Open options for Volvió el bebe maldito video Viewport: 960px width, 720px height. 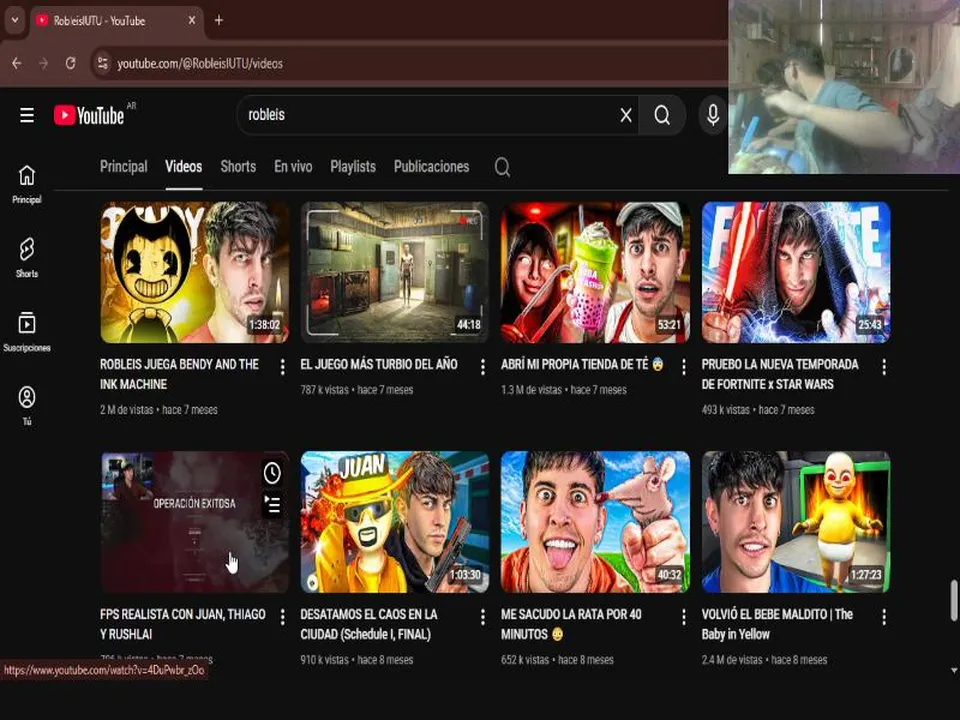[883, 617]
